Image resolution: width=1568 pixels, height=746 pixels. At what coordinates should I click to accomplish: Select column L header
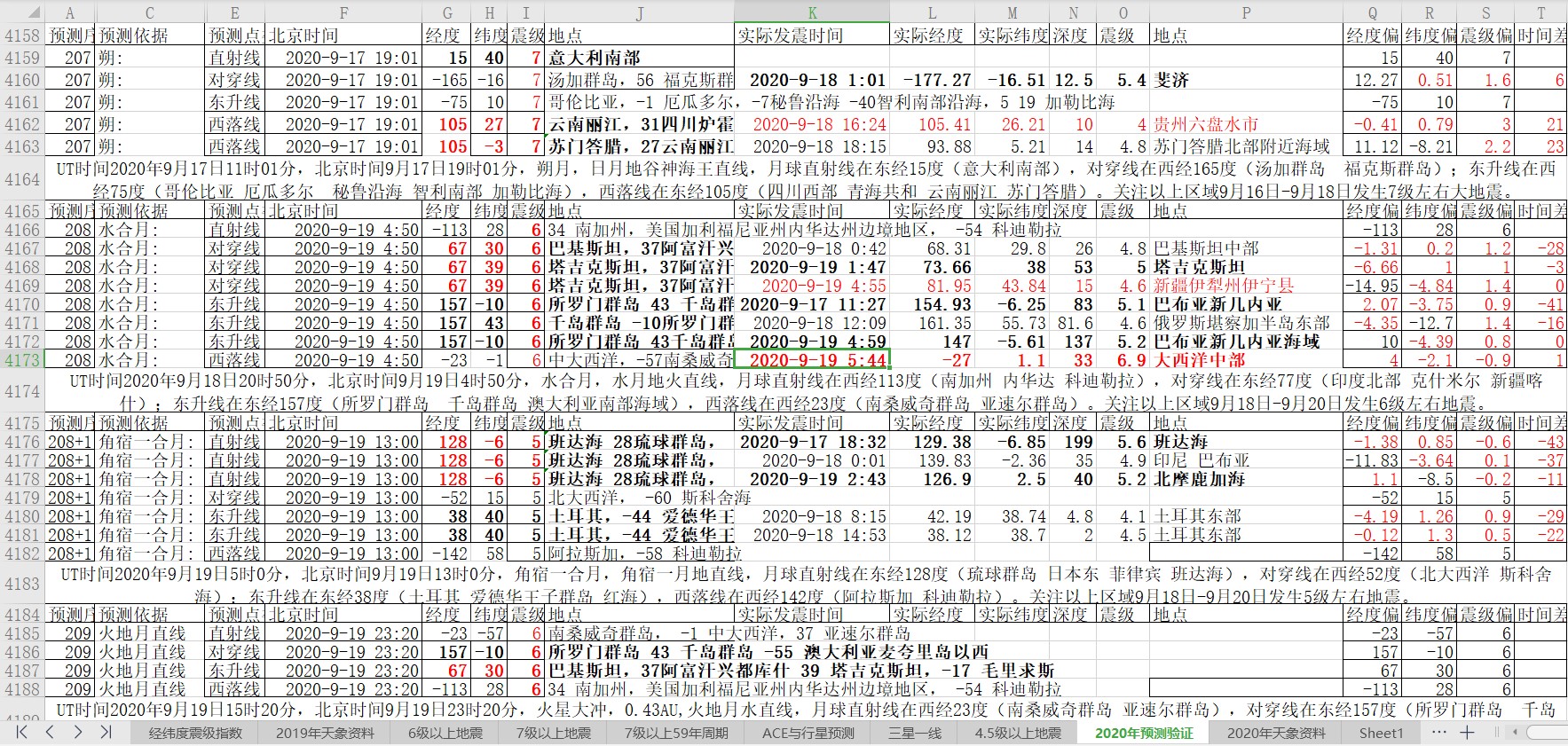pyautogui.click(x=932, y=12)
